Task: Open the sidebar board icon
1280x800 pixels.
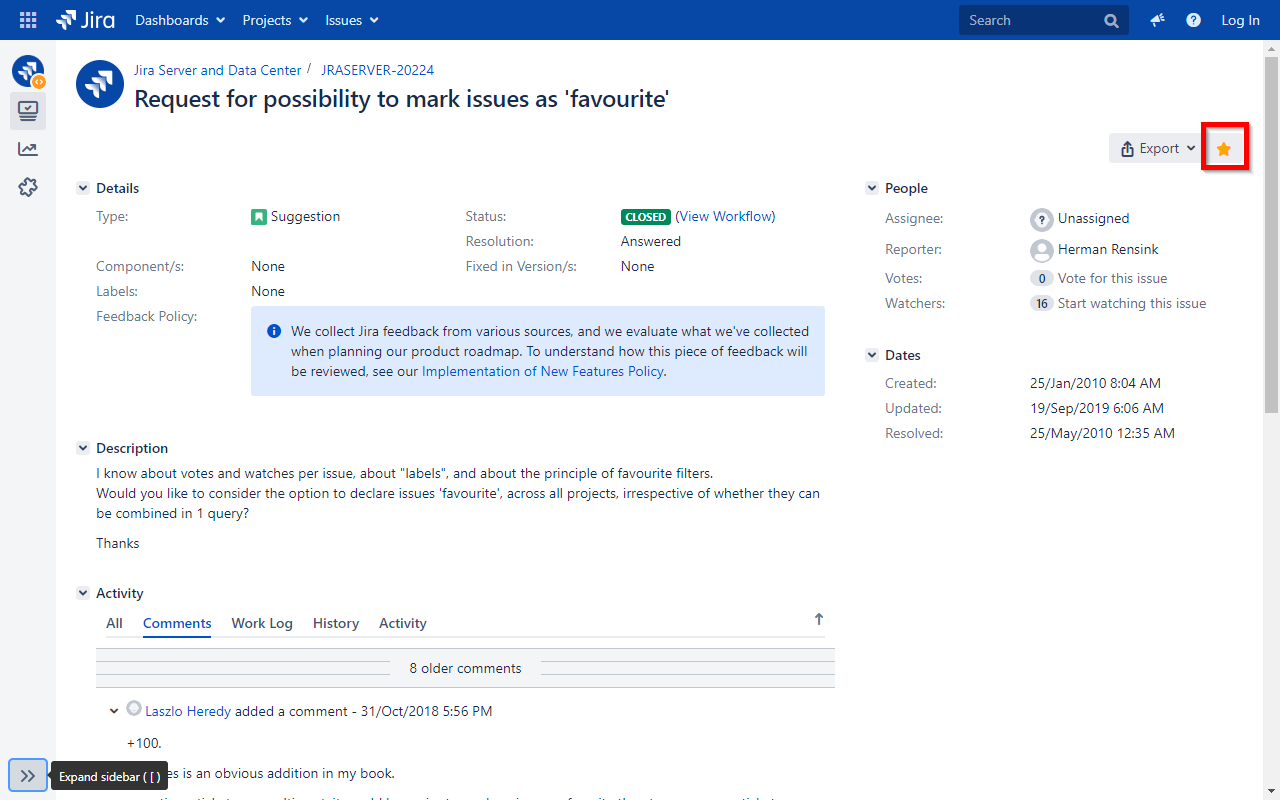Action: click(28, 110)
